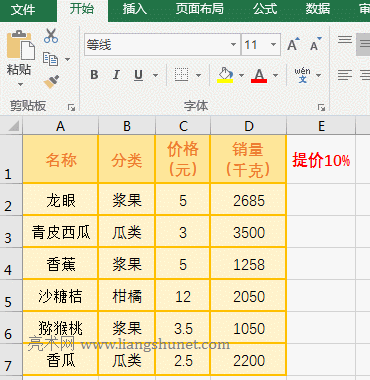Select cell containing 提价10%
This screenshot has height=380, width=370.
321,159
